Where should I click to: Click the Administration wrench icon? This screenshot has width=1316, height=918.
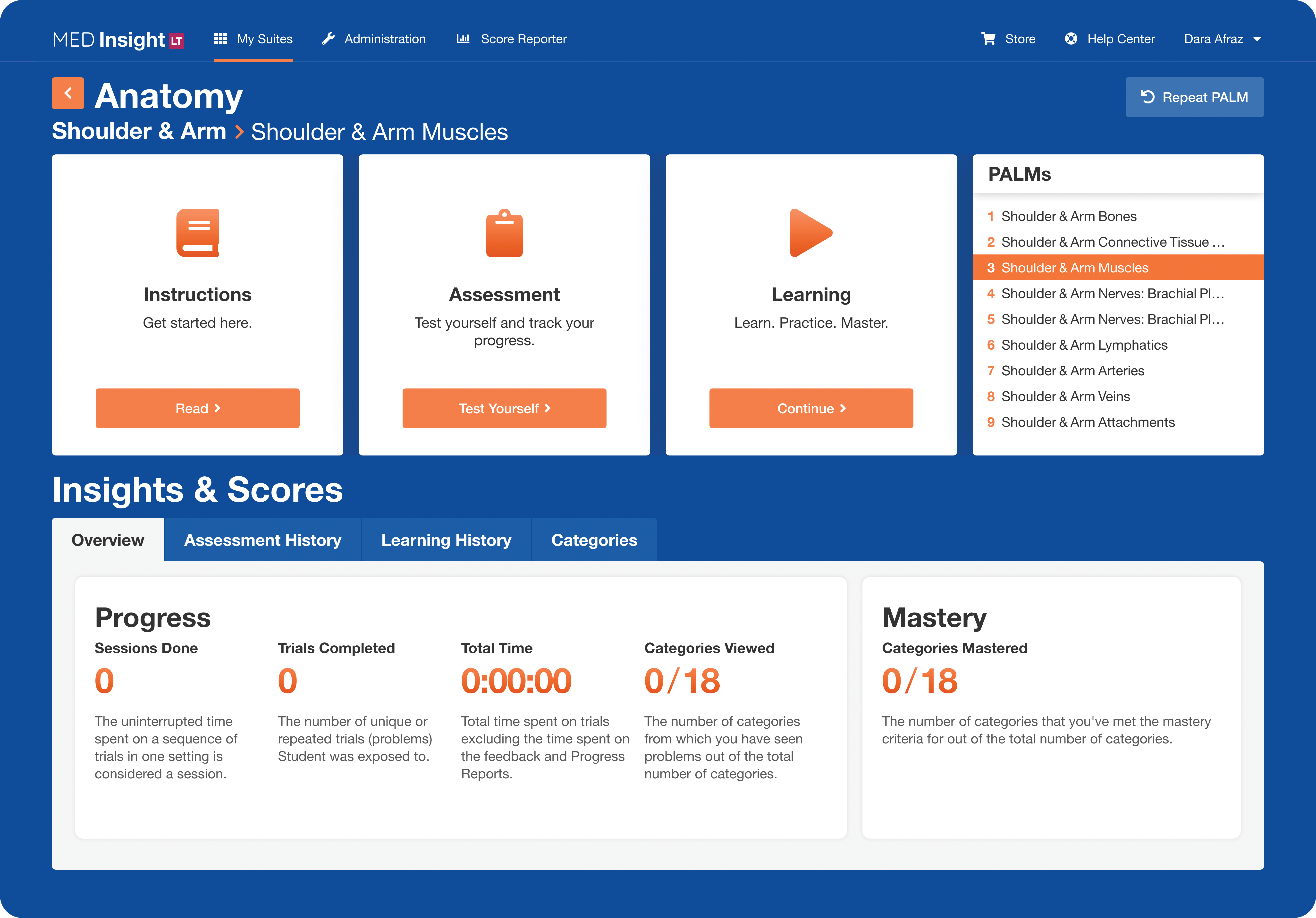[x=328, y=39]
